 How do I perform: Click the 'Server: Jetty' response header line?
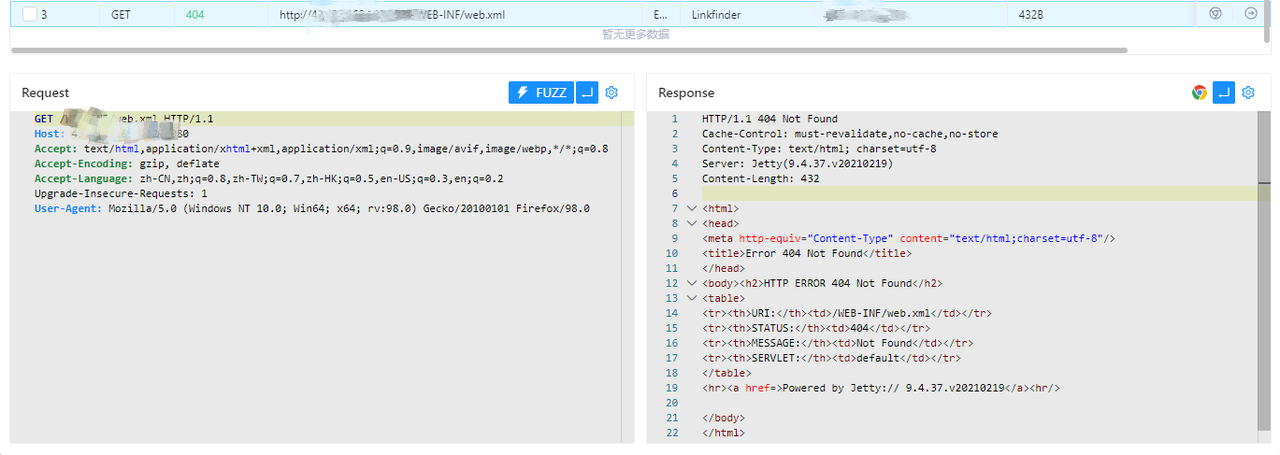[x=798, y=164]
